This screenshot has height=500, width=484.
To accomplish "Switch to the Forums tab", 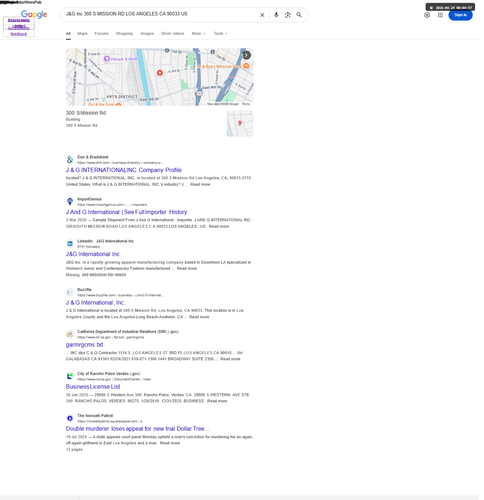I will tap(101, 33).
